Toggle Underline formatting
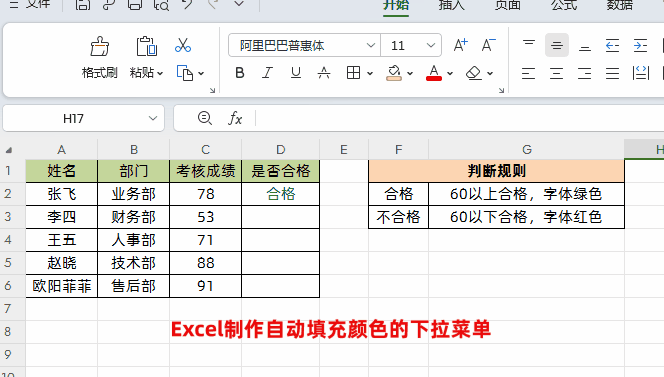Image resolution: width=664 pixels, height=377 pixels. pos(296,73)
